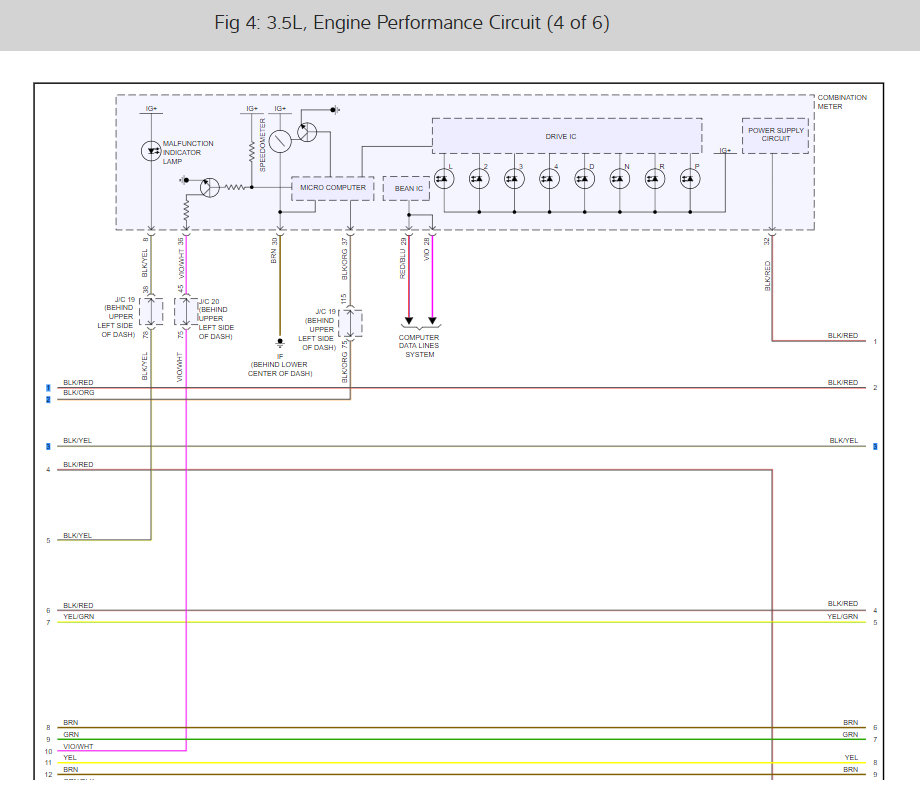Select the MICRO COMPUTER block
Screen dimensions: 920x811
tap(333, 188)
